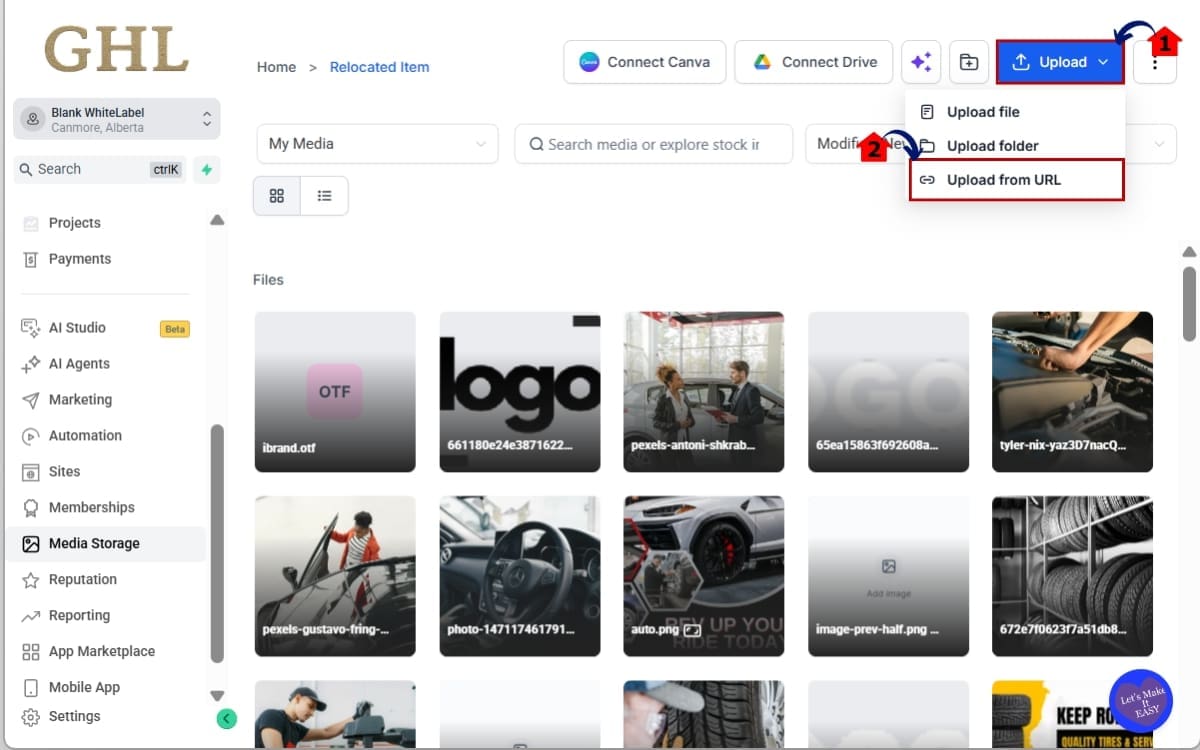Click the Projects sidebar icon

point(31,223)
